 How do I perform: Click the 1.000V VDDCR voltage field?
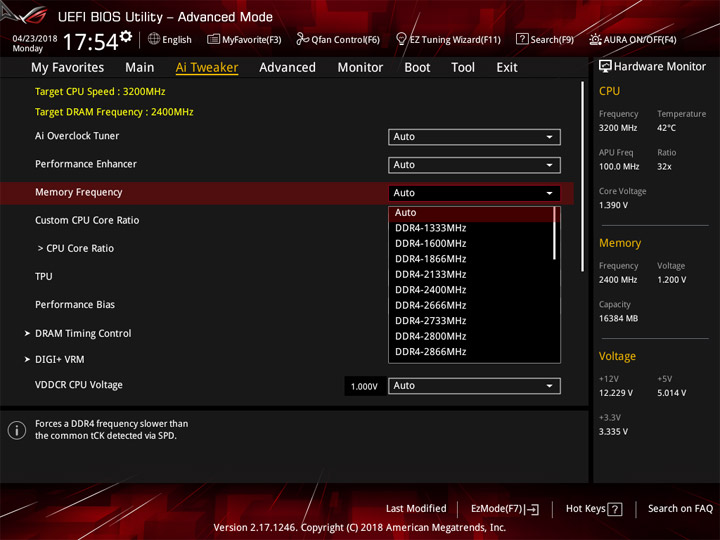pos(364,387)
